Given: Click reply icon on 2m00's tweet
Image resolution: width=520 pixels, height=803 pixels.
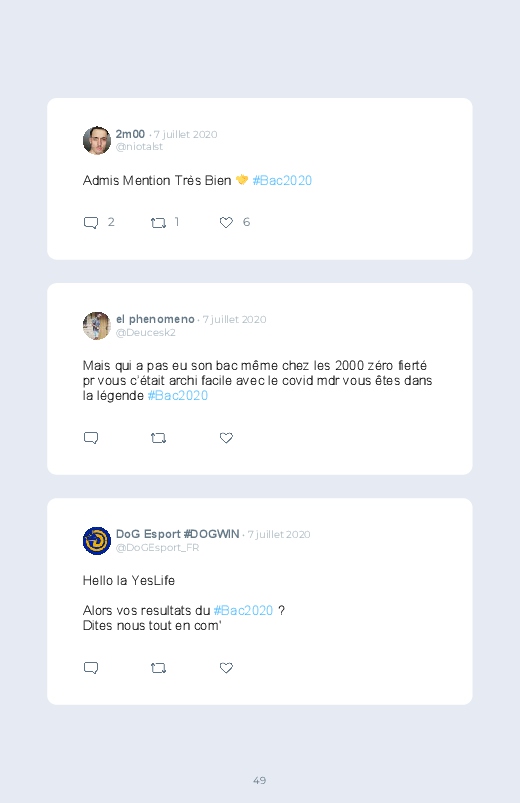Looking at the screenshot, I should pyautogui.click(x=91, y=223).
